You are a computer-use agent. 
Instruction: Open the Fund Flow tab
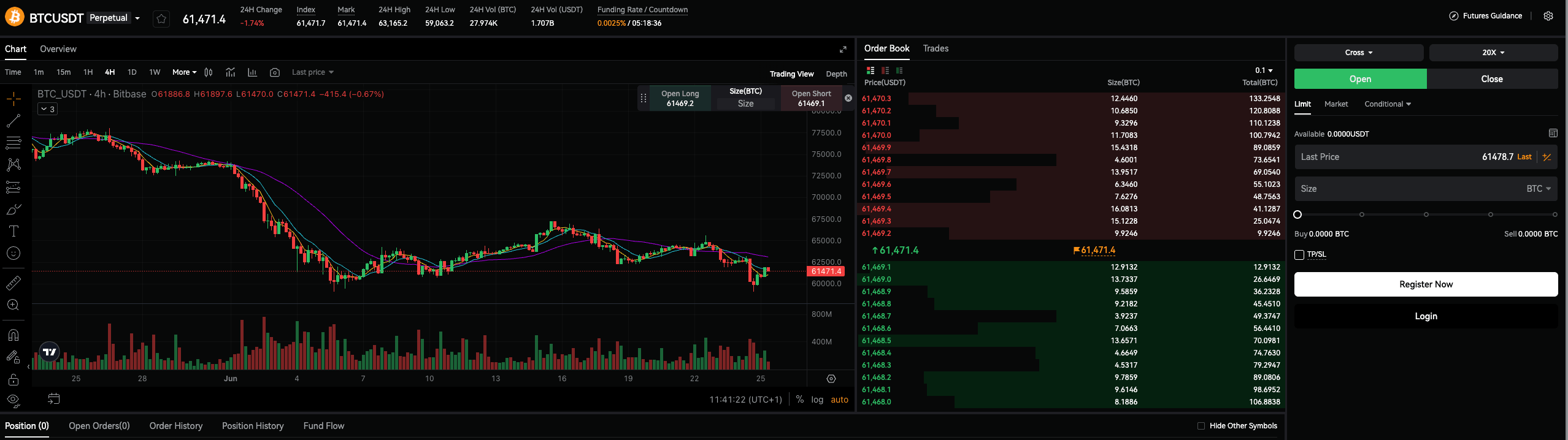[x=323, y=426]
